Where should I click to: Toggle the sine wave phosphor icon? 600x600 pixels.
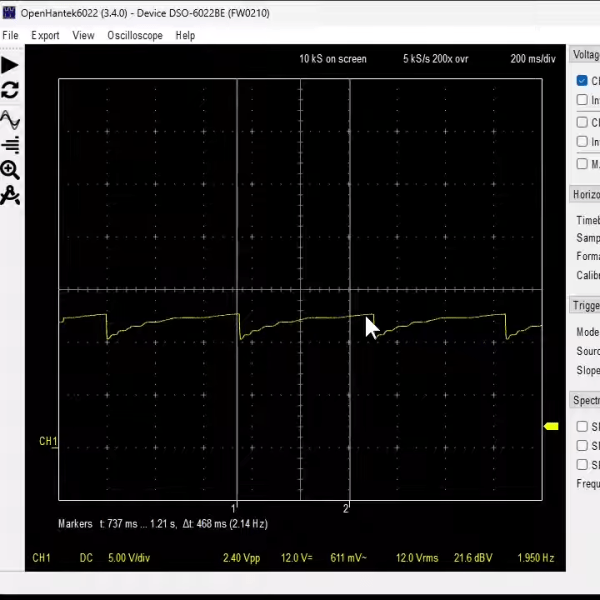(x=10, y=120)
